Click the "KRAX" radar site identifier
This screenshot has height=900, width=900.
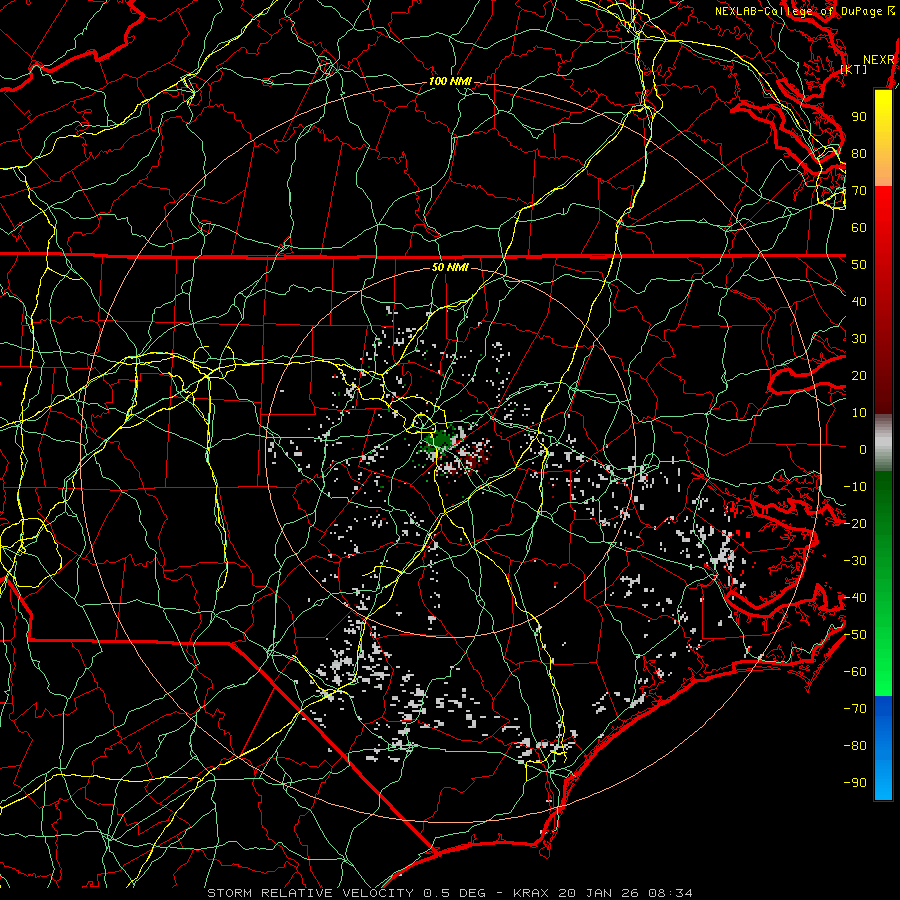(530, 893)
